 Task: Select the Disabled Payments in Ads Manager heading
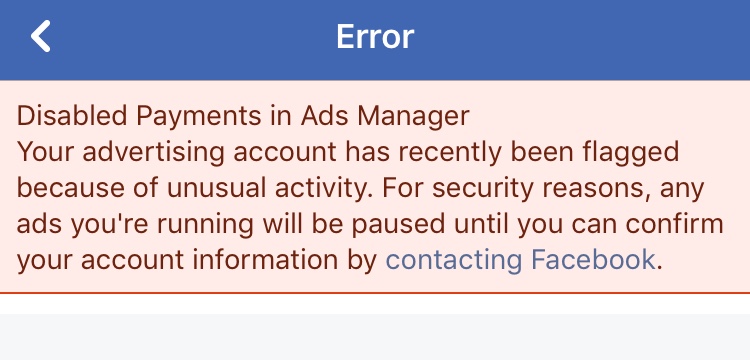(243, 116)
